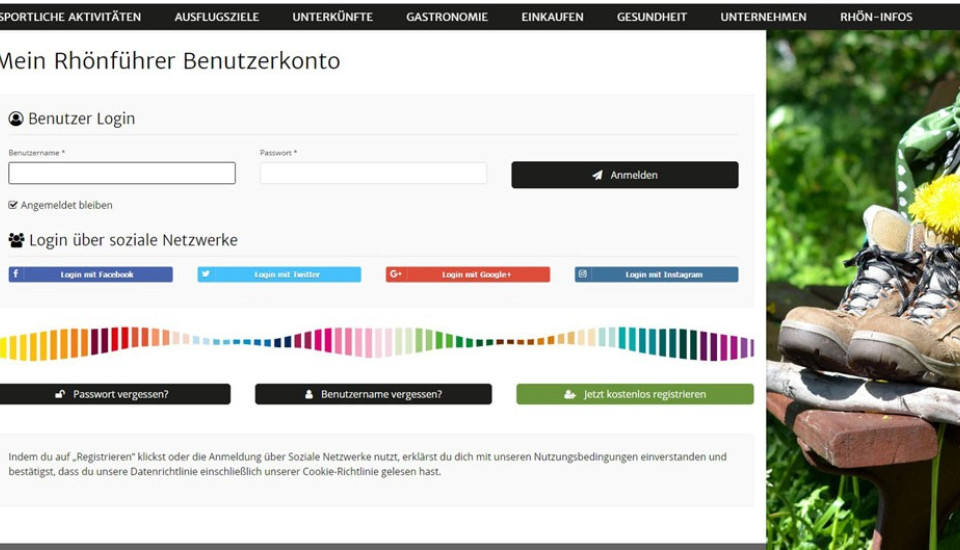Click the Benutzer Login heading text
This screenshot has width=960, height=550.
(x=81, y=119)
